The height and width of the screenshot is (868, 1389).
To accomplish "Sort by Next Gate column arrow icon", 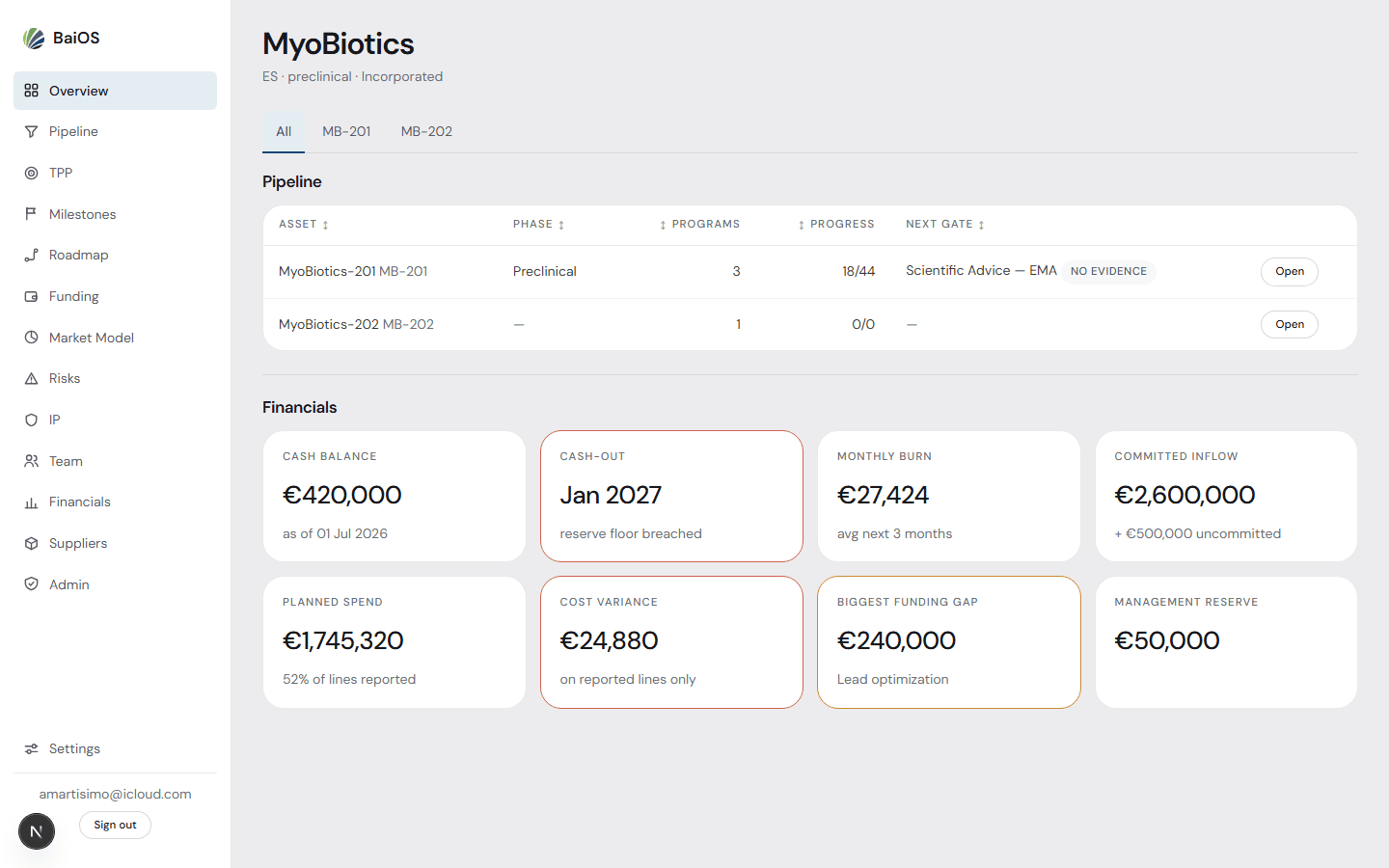I will 981,225.
